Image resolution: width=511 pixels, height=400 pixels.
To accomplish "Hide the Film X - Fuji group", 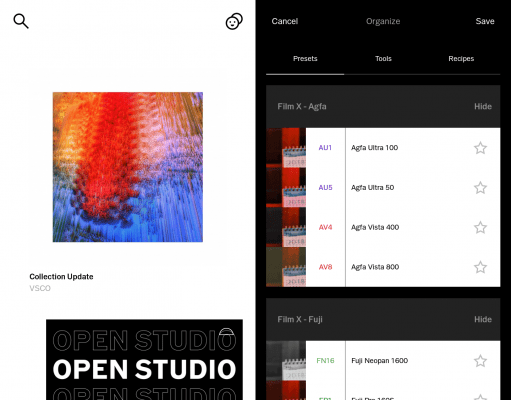I will 483,319.
